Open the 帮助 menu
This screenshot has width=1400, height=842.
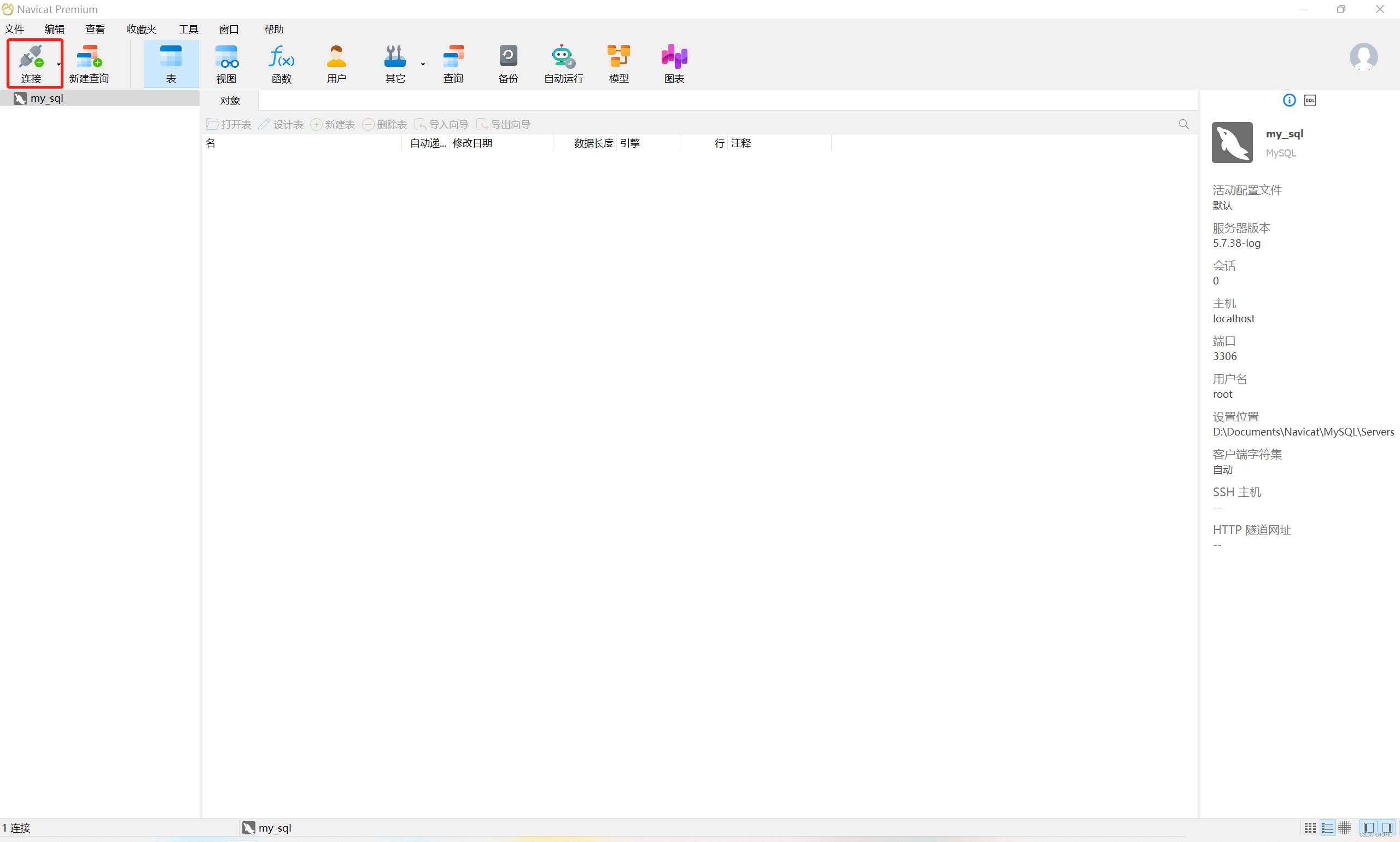[273, 29]
